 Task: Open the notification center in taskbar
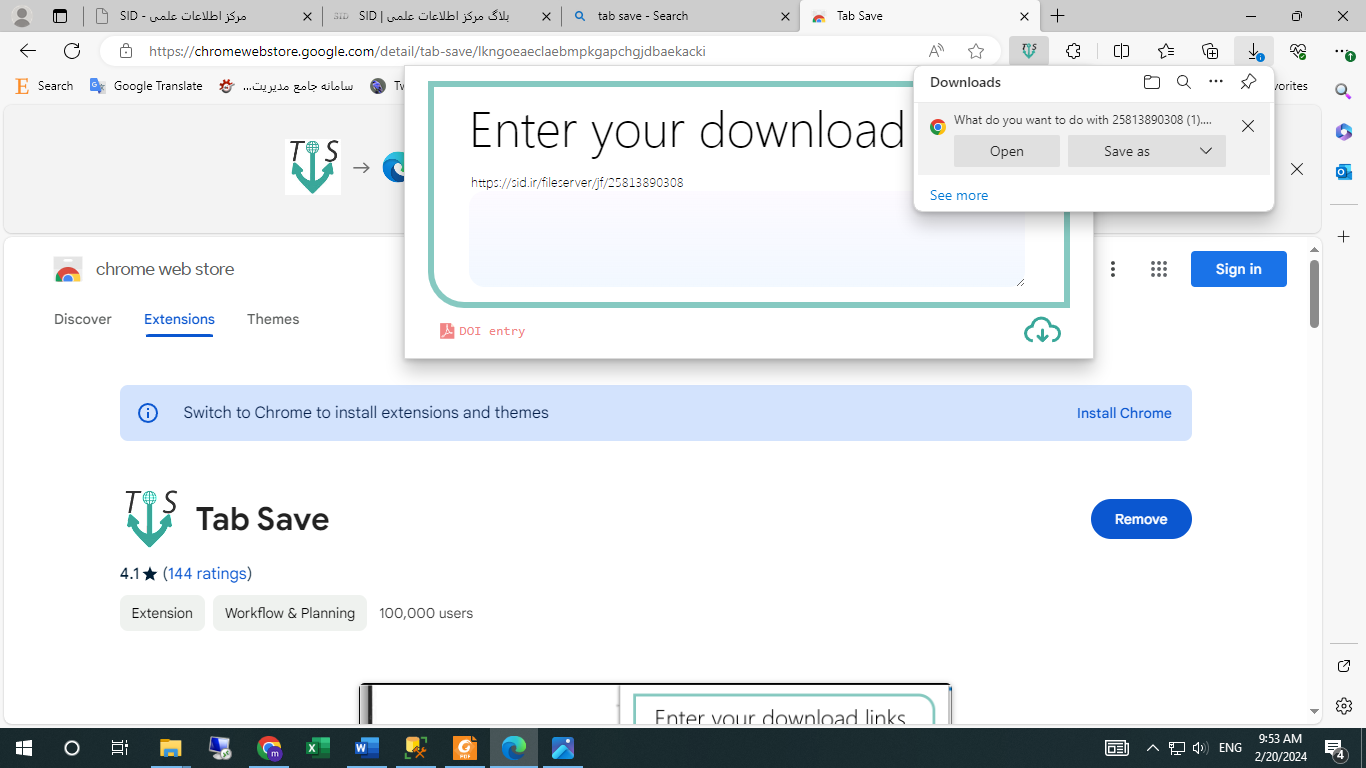point(1335,748)
